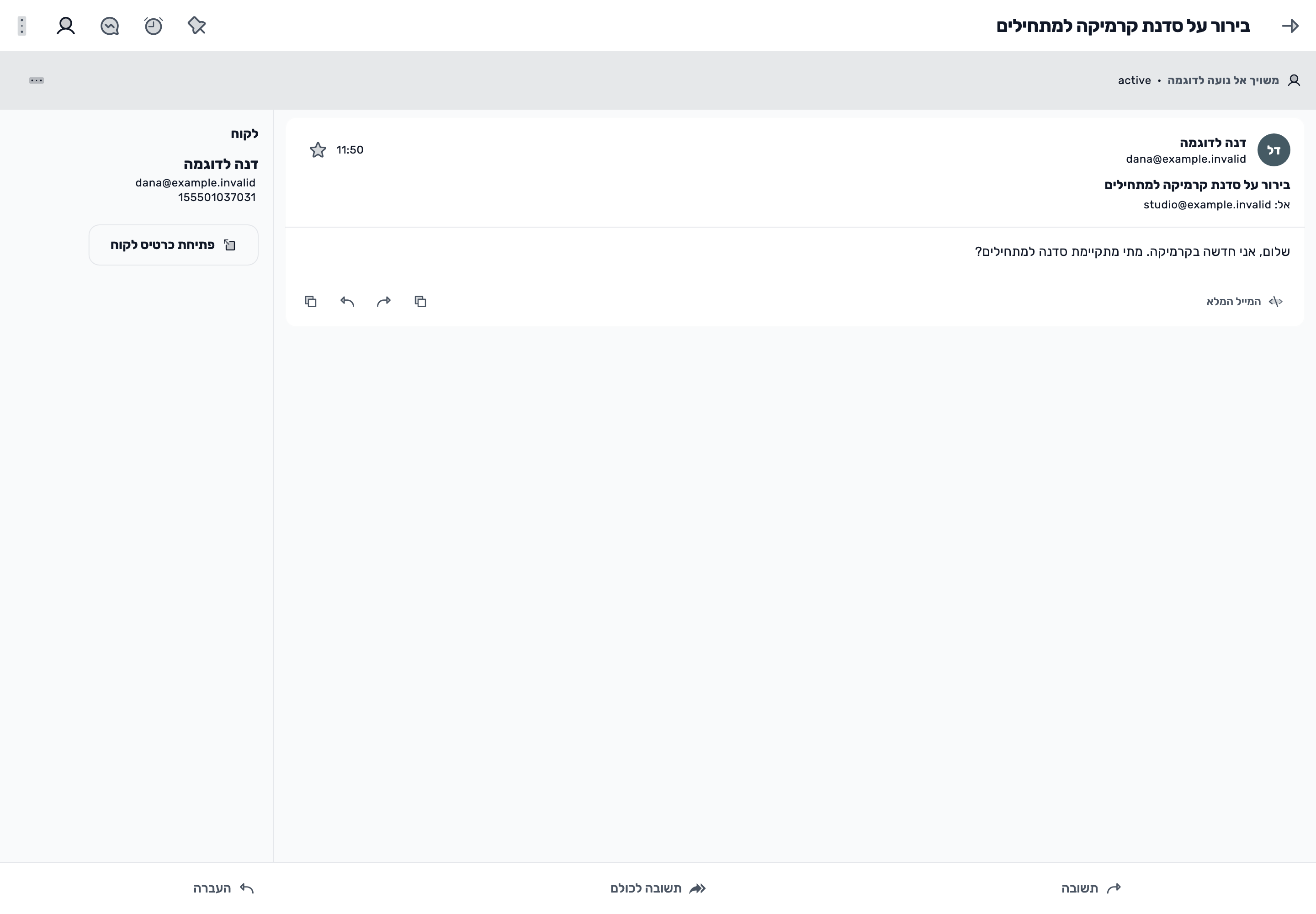Screen dimensions: 1316x914
Task: Click the assignee label משויך אל נועה לדוגמה
Action: 1223,80
